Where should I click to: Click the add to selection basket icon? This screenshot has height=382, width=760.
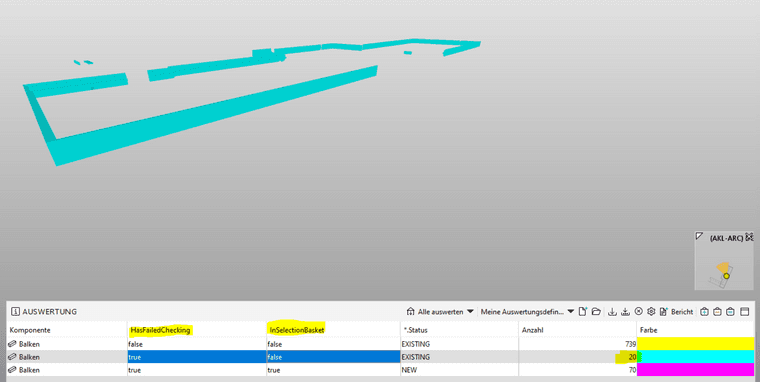coord(705,312)
